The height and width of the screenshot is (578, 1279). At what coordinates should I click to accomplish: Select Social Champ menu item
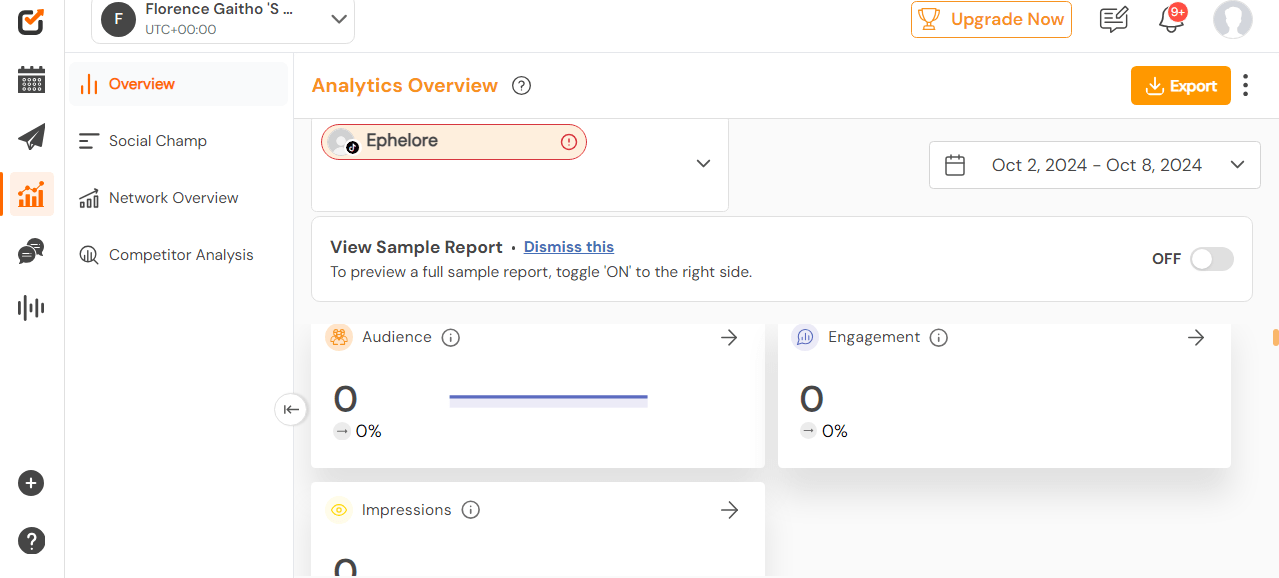pos(179,141)
